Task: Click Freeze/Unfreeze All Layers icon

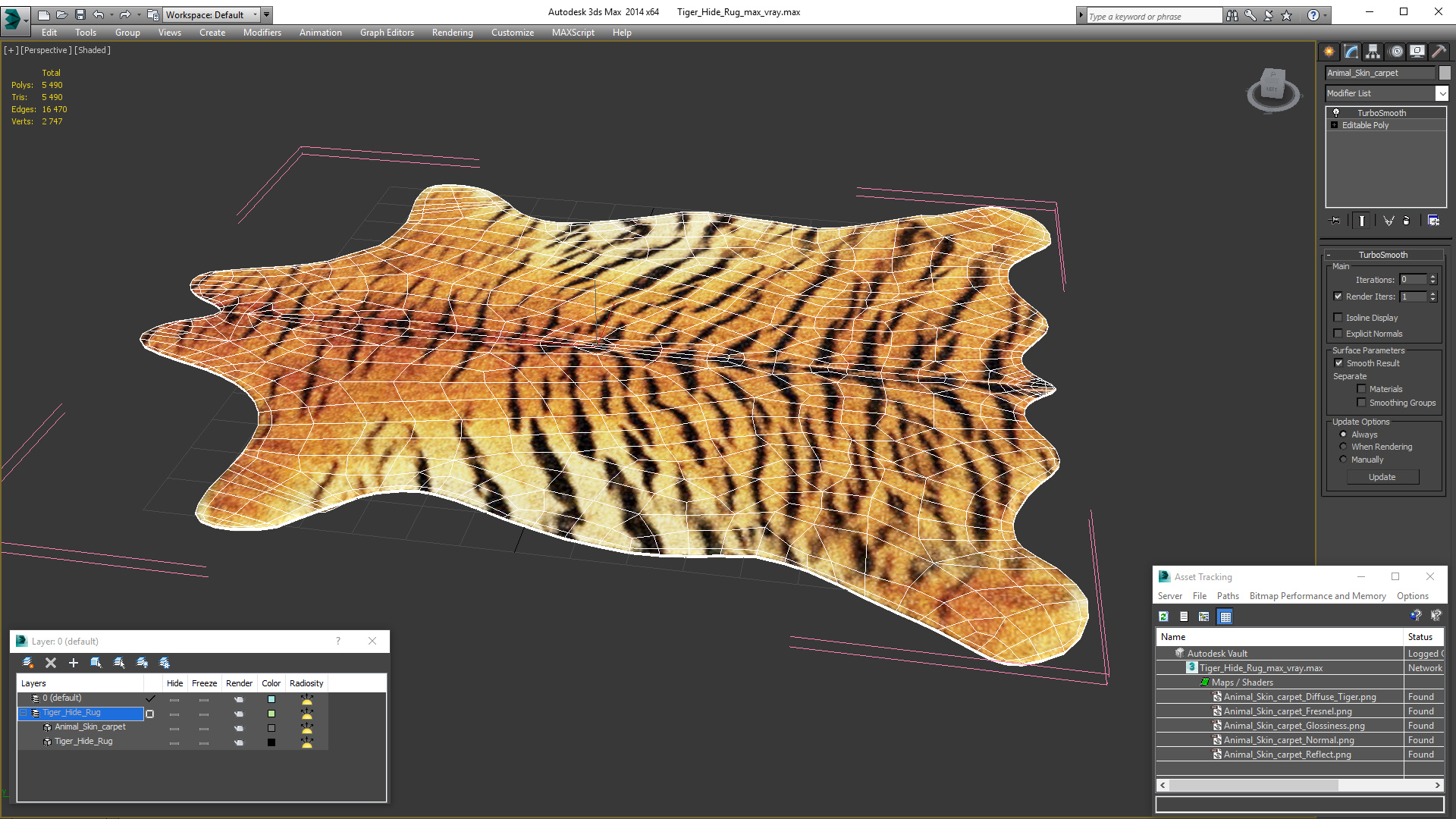Action: tap(165, 663)
